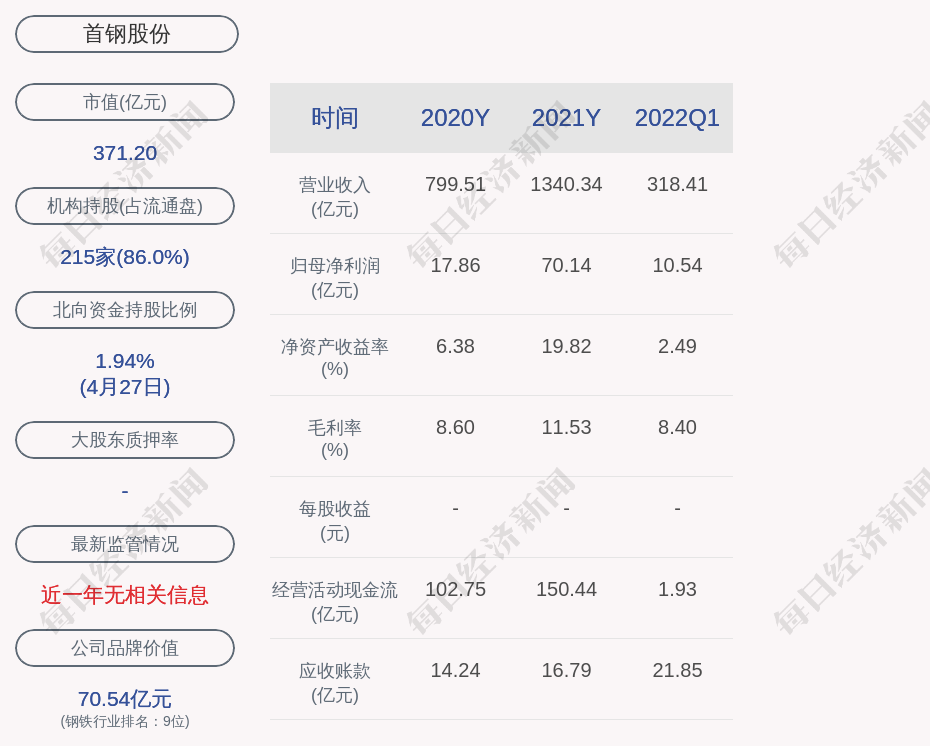This screenshot has width=930, height=746.
Task: Click net profit value 10.54
Action: click(x=677, y=265)
